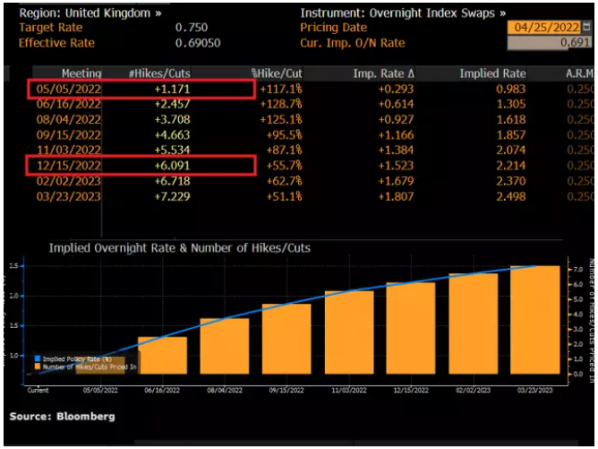Click the 2.498 implied rate value

click(x=511, y=196)
